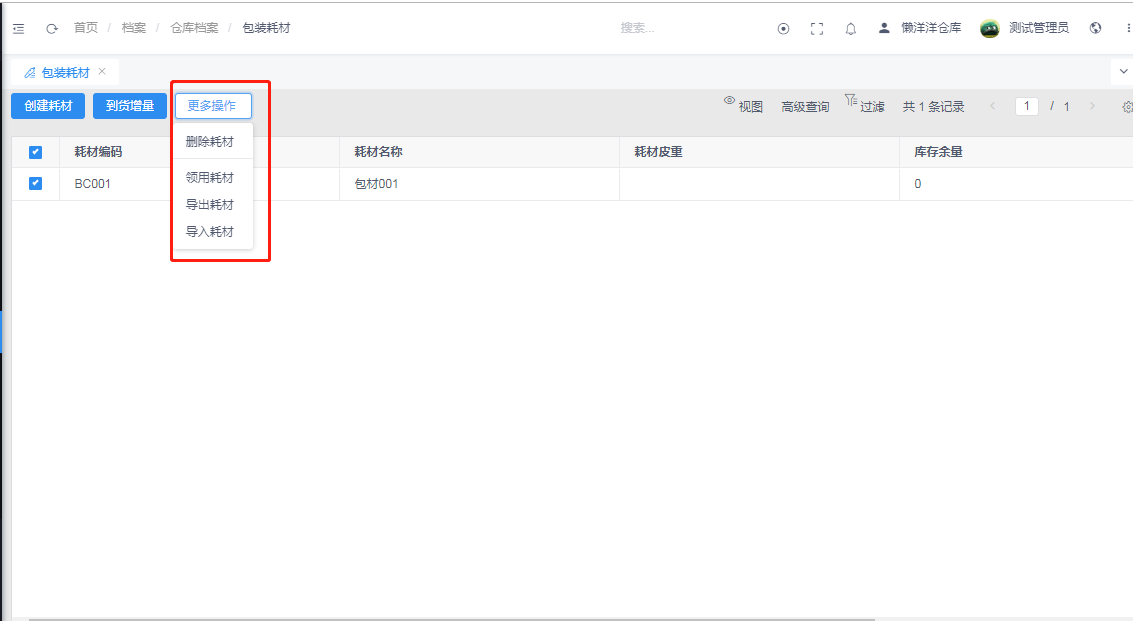Switch to the 包装耗材 tab
Image resolution: width=1133 pixels, height=621 pixels.
point(65,72)
